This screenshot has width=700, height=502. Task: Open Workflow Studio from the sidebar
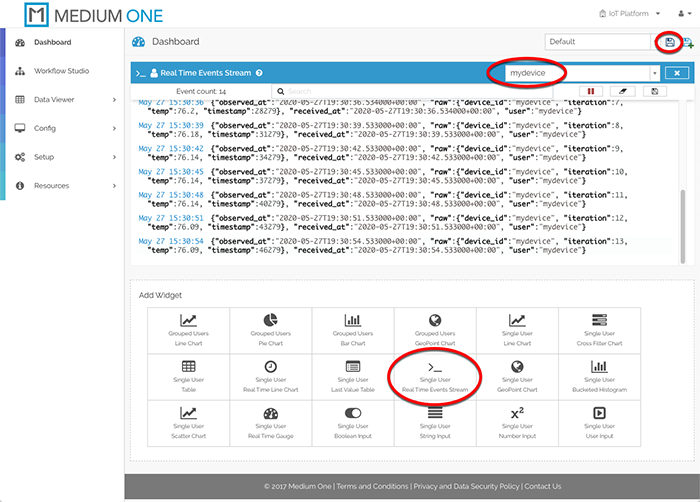click(61, 71)
